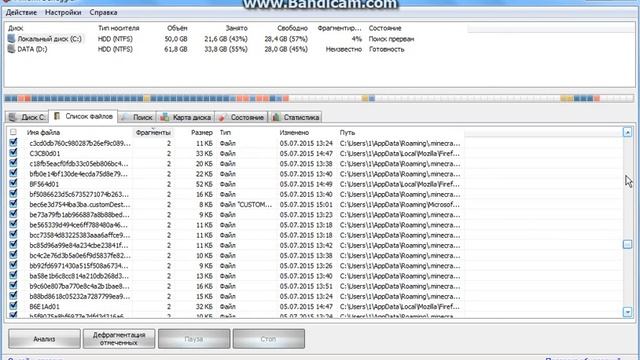Screen dimensions: 640x360
Task: Click the file list scrollbar down arrow
Action: click(627, 312)
